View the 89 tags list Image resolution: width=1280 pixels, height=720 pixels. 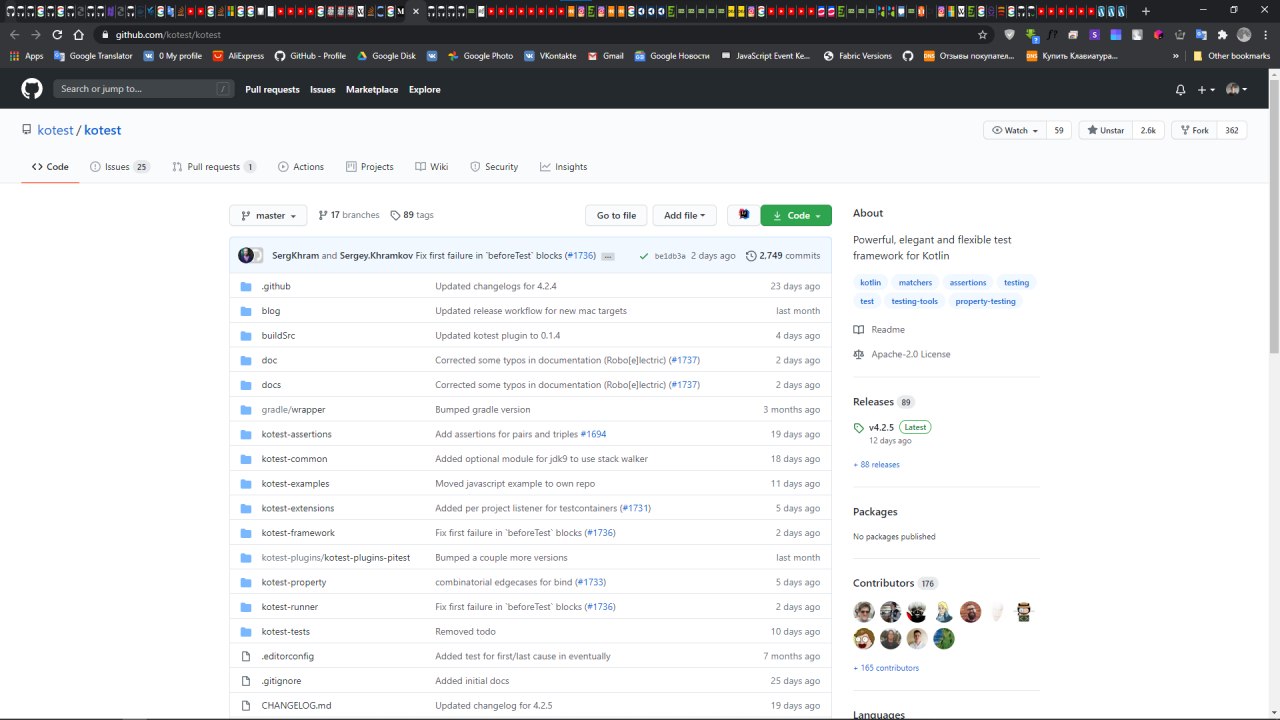412,215
